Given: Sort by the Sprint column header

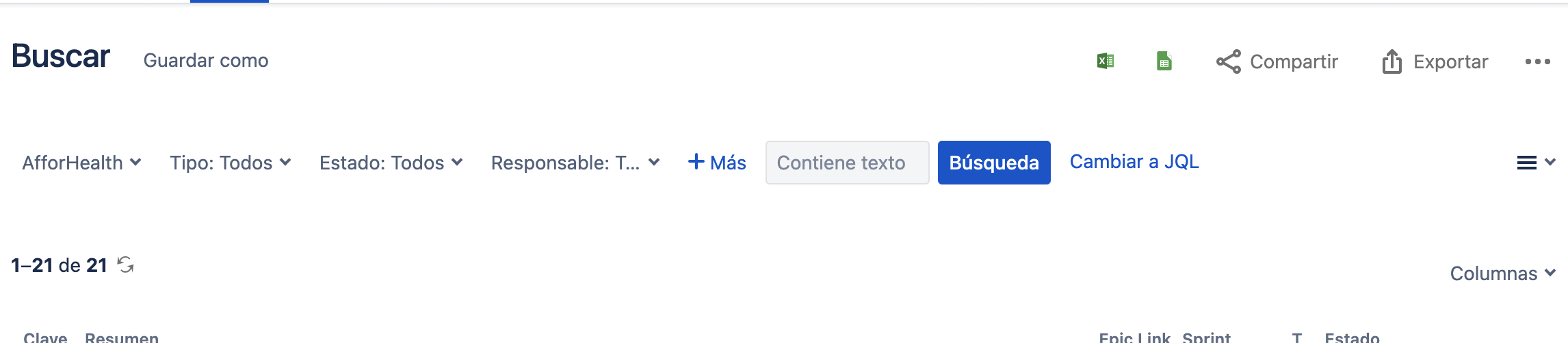Looking at the screenshot, I should tap(1206, 337).
